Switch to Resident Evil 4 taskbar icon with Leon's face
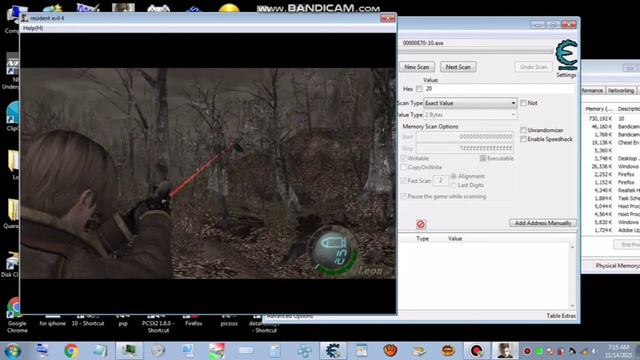Viewport: 640px width, 360px height. 504,351
